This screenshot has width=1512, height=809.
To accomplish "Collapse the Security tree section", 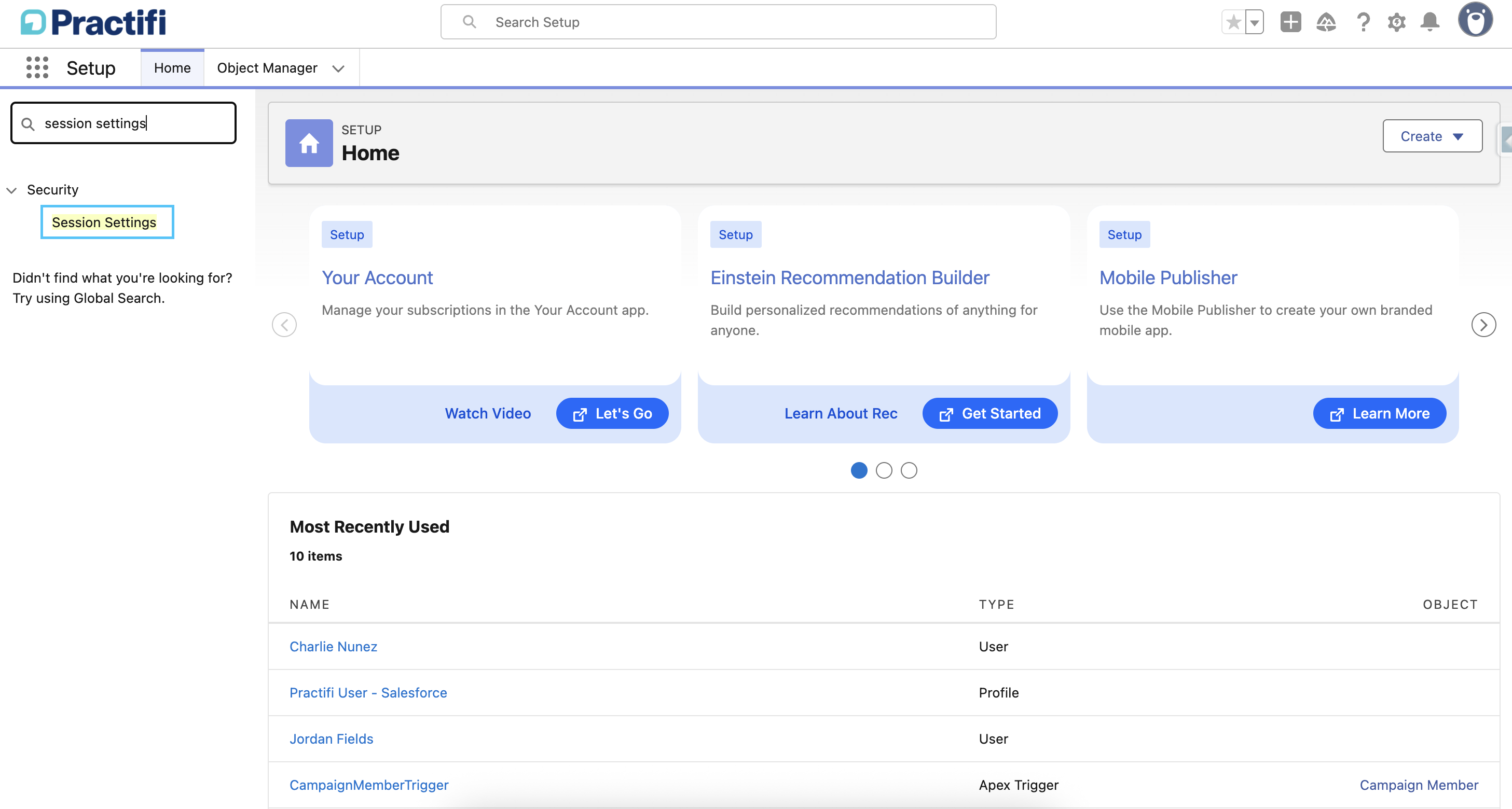I will tap(11, 189).
